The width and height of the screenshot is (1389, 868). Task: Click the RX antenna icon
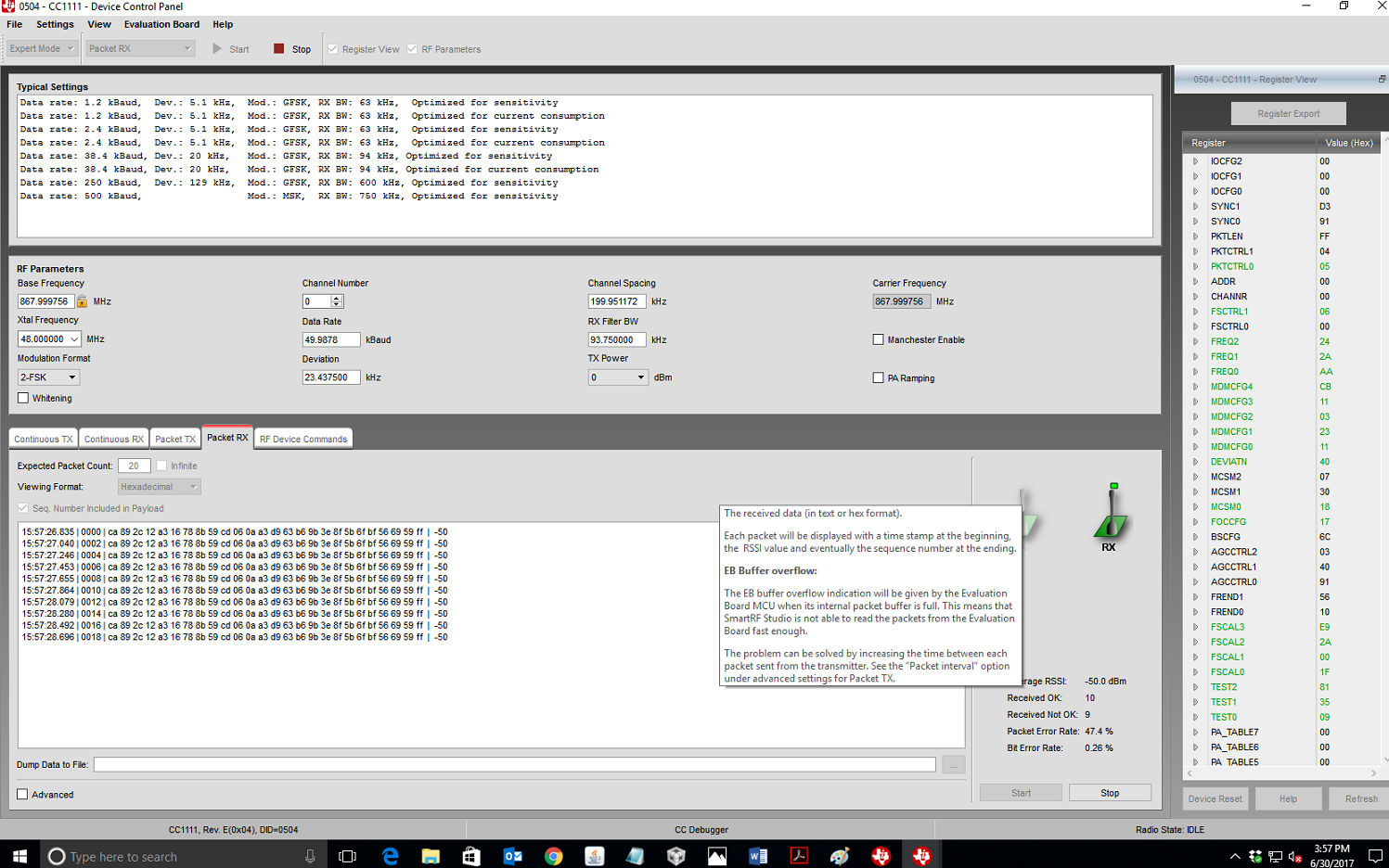(x=1110, y=511)
